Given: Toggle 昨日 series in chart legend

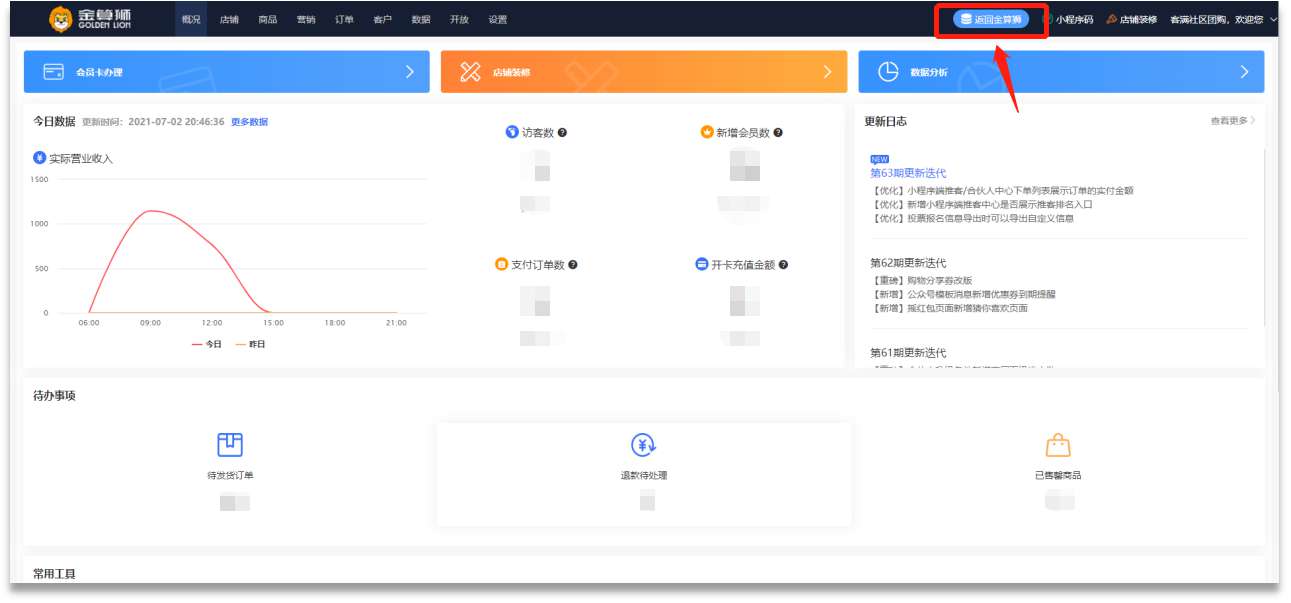Looking at the screenshot, I should tap(251, 344).
